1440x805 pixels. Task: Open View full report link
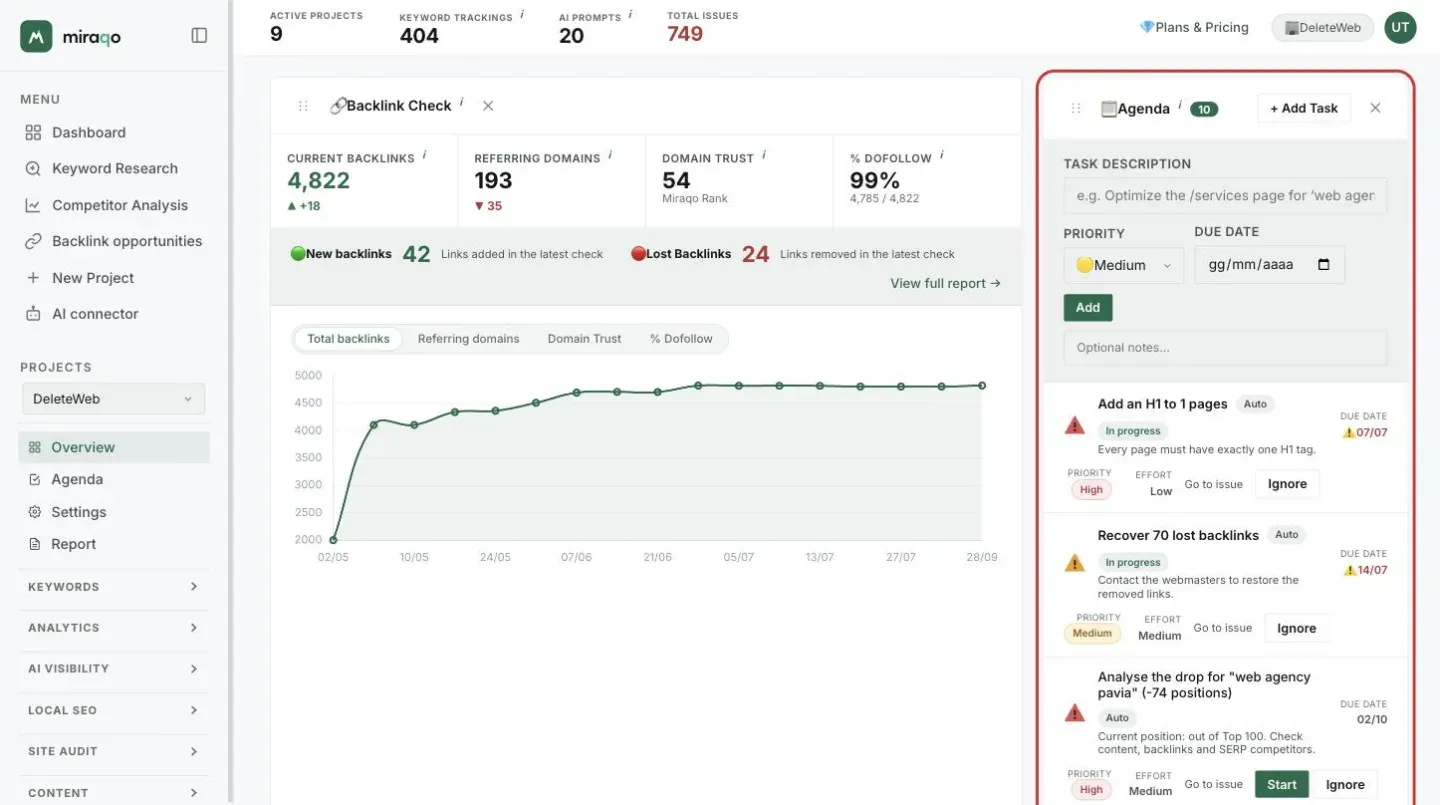tap(945, 283)
